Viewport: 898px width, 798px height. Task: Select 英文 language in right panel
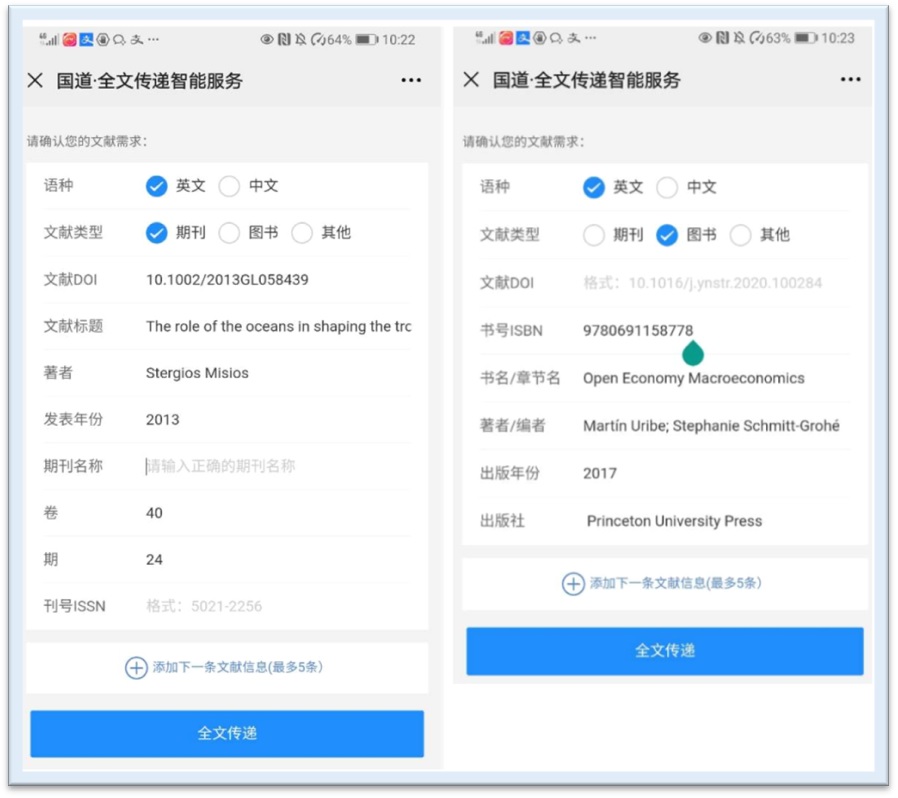(594, 187)
